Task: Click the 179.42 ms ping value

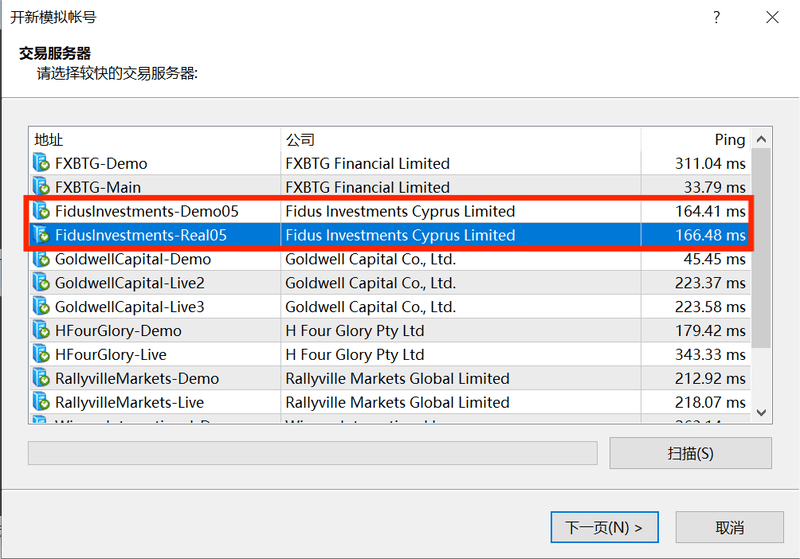Action: coord(710,331)
